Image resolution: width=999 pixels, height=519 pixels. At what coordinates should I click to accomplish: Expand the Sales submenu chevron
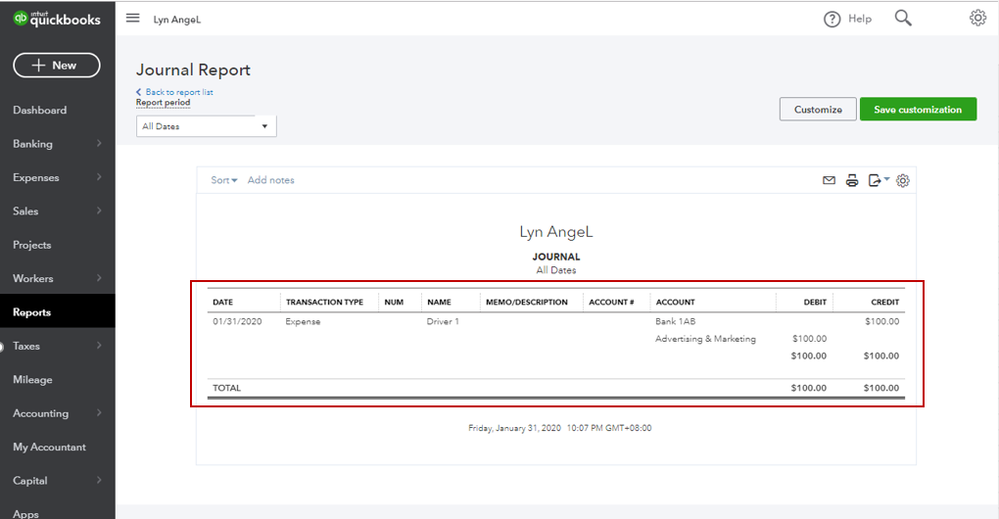(x=99, y=211)
